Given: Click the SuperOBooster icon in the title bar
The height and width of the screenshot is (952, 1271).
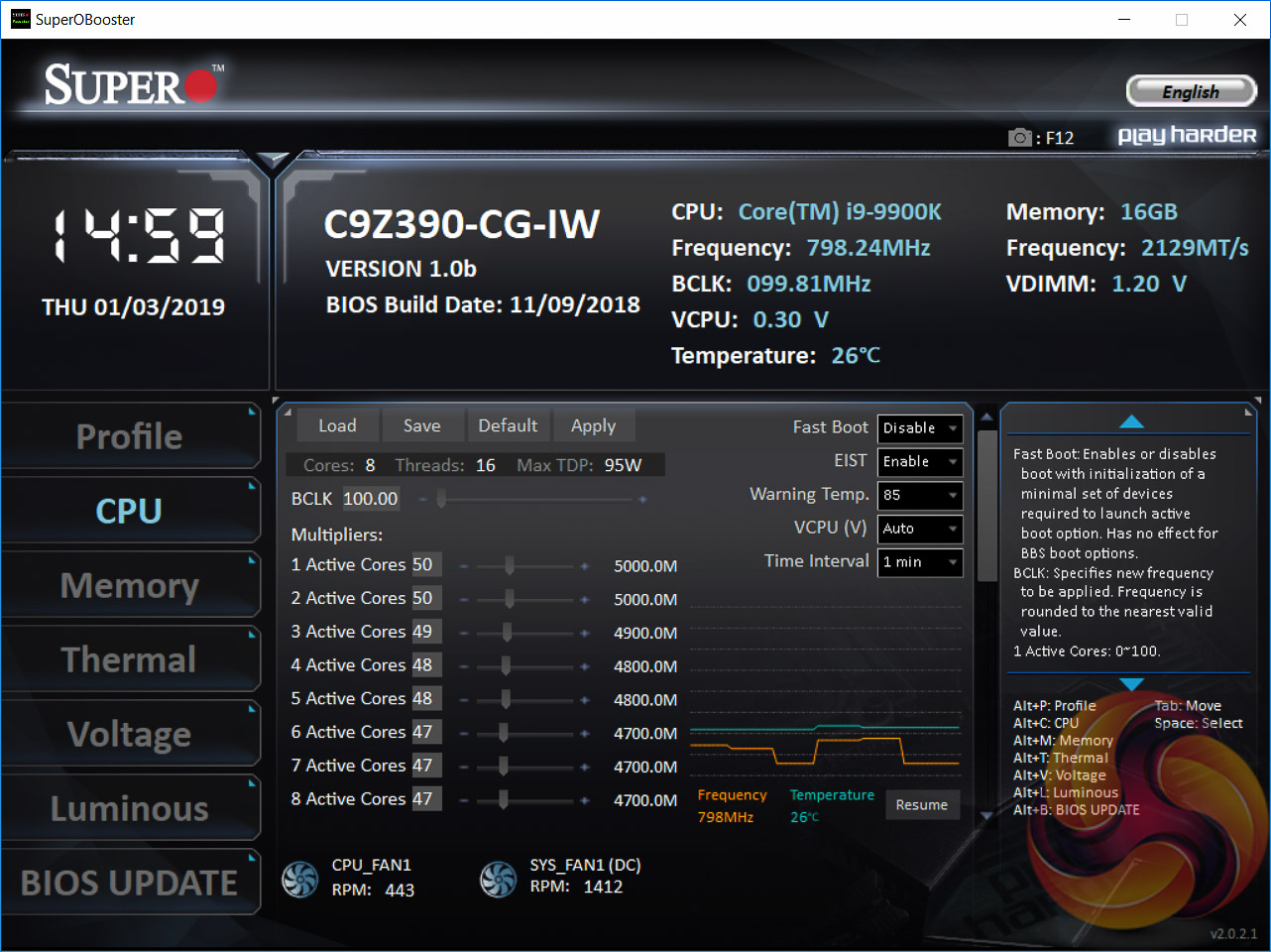Looking at the screenshot, I should point(20,19).
